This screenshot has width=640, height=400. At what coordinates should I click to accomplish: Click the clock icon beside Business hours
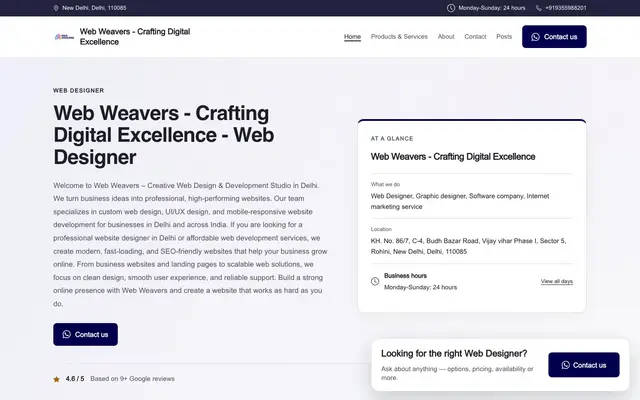pos(375,281)
